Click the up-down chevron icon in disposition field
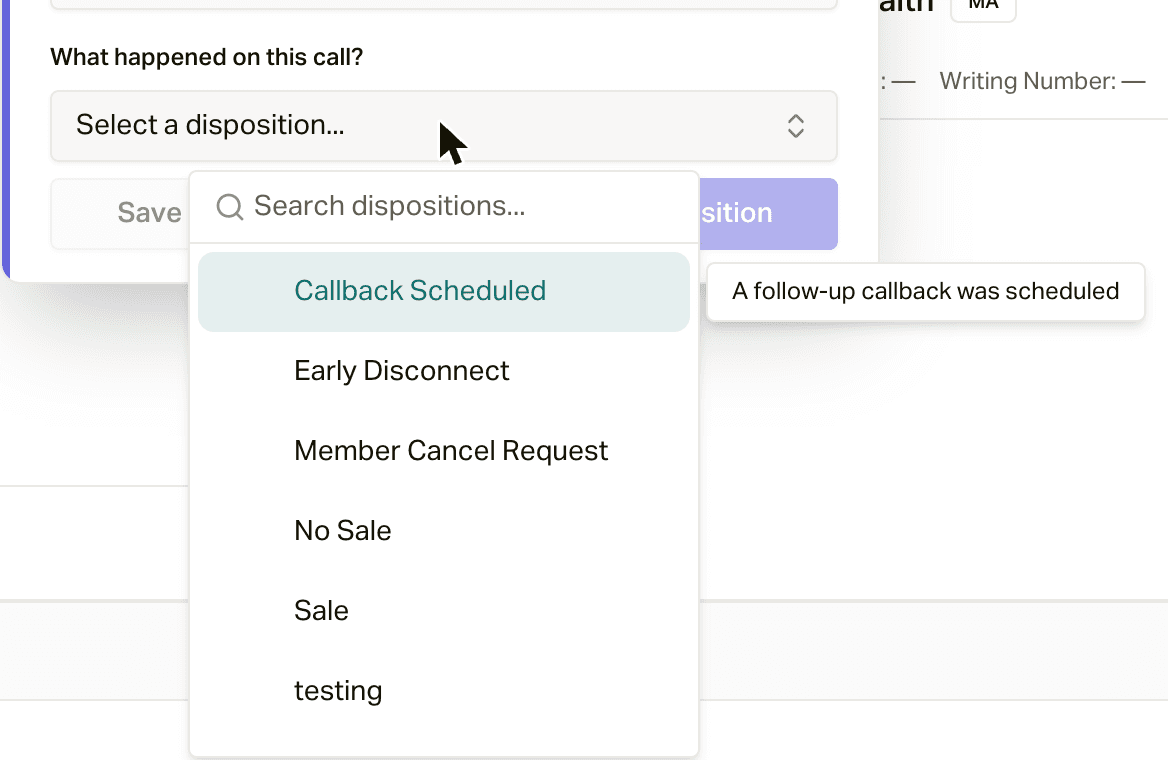 click(796, 126)
